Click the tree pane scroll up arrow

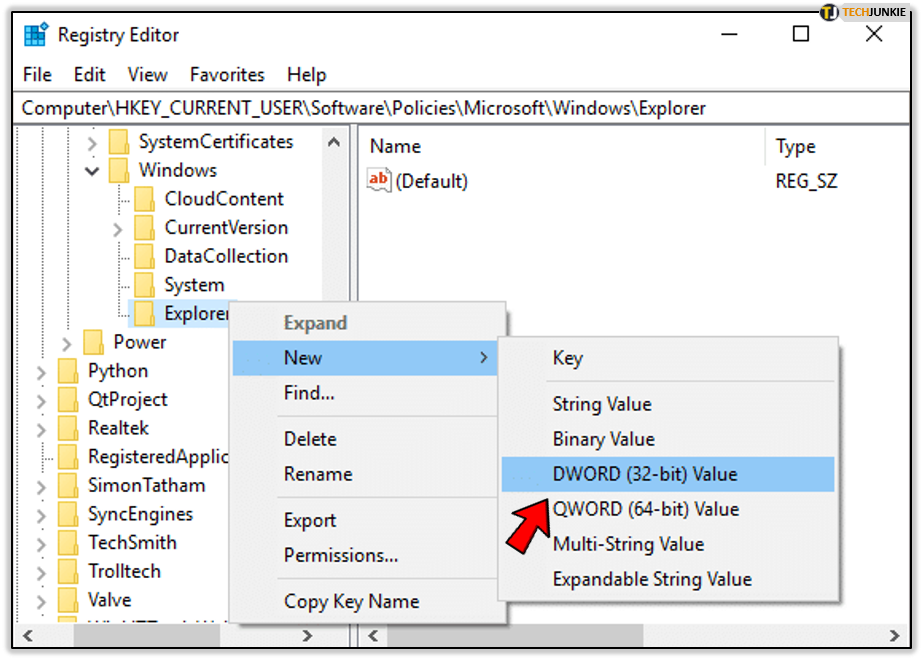pyautogui.click(x=334, y=142)
